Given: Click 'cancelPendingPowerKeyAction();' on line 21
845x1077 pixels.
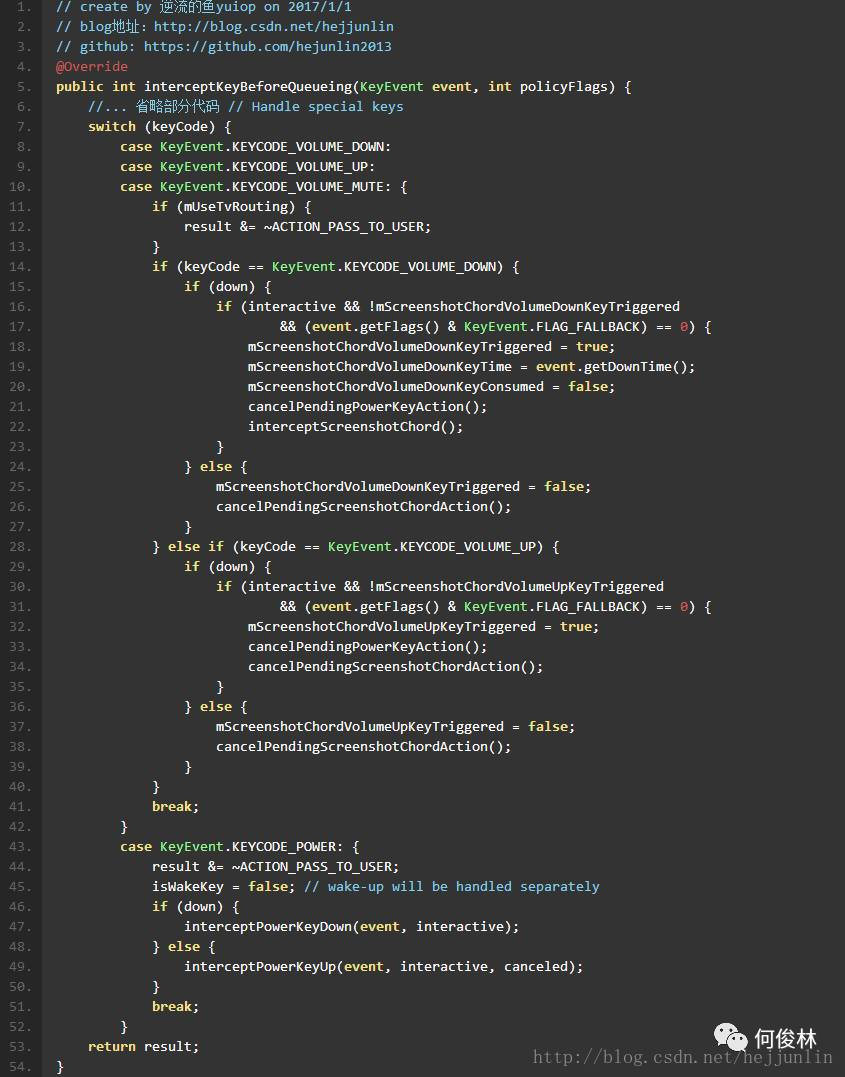Looking at the screenshot, I should click(368, 407).
